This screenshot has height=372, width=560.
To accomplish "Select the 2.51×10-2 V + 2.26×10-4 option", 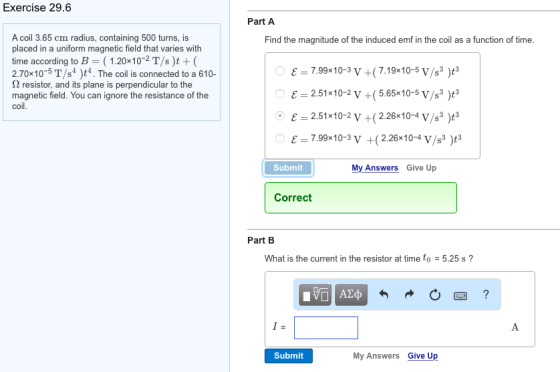I will [x=280, y=116].
